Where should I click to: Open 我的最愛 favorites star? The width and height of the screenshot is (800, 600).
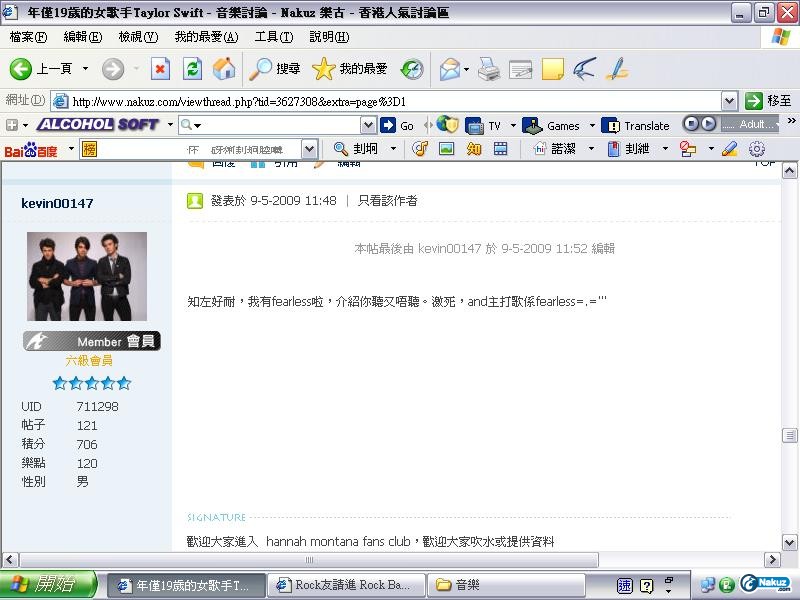(x=350, y=69)
